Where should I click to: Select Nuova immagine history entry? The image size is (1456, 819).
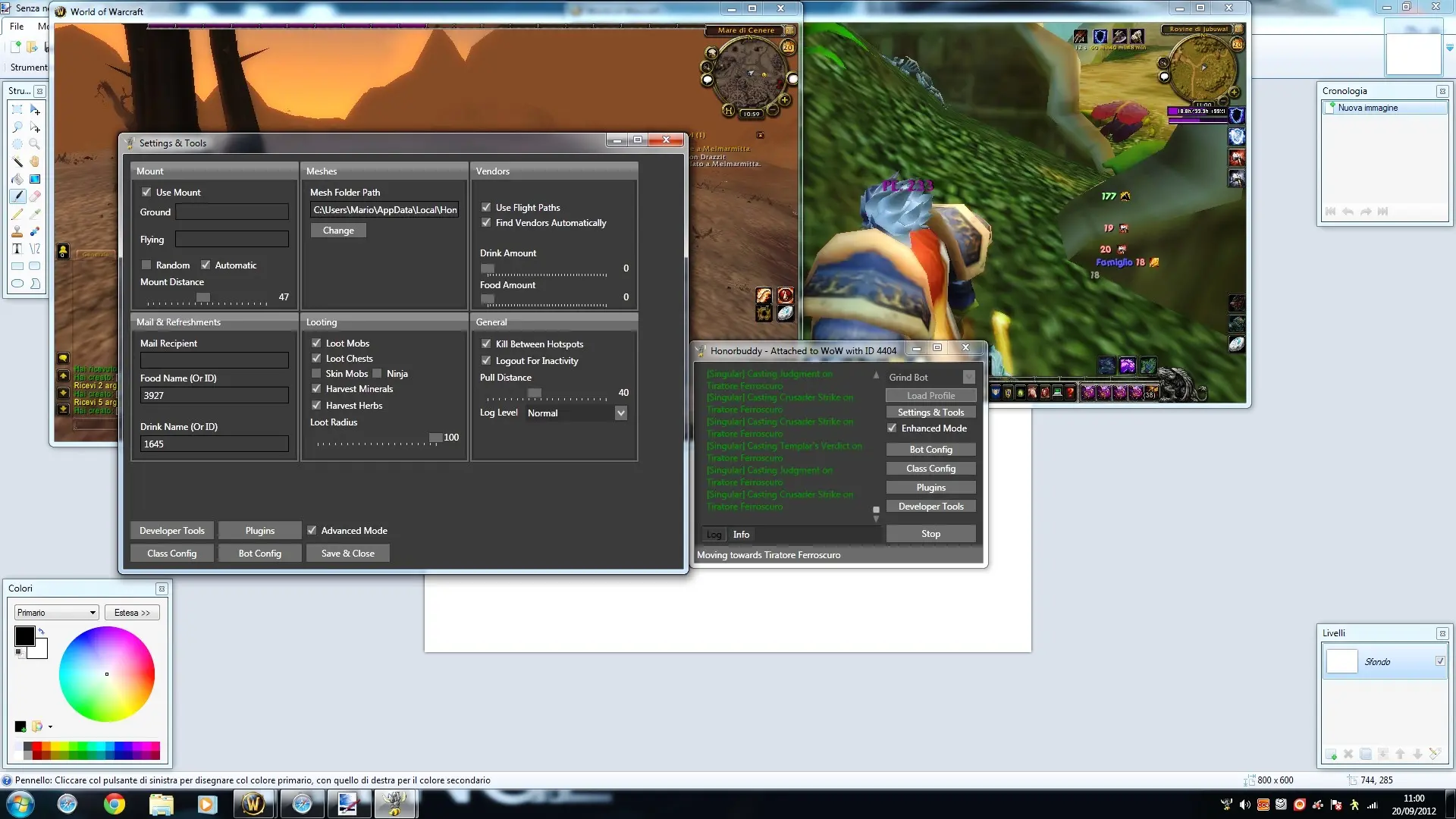click(1385, 108)
